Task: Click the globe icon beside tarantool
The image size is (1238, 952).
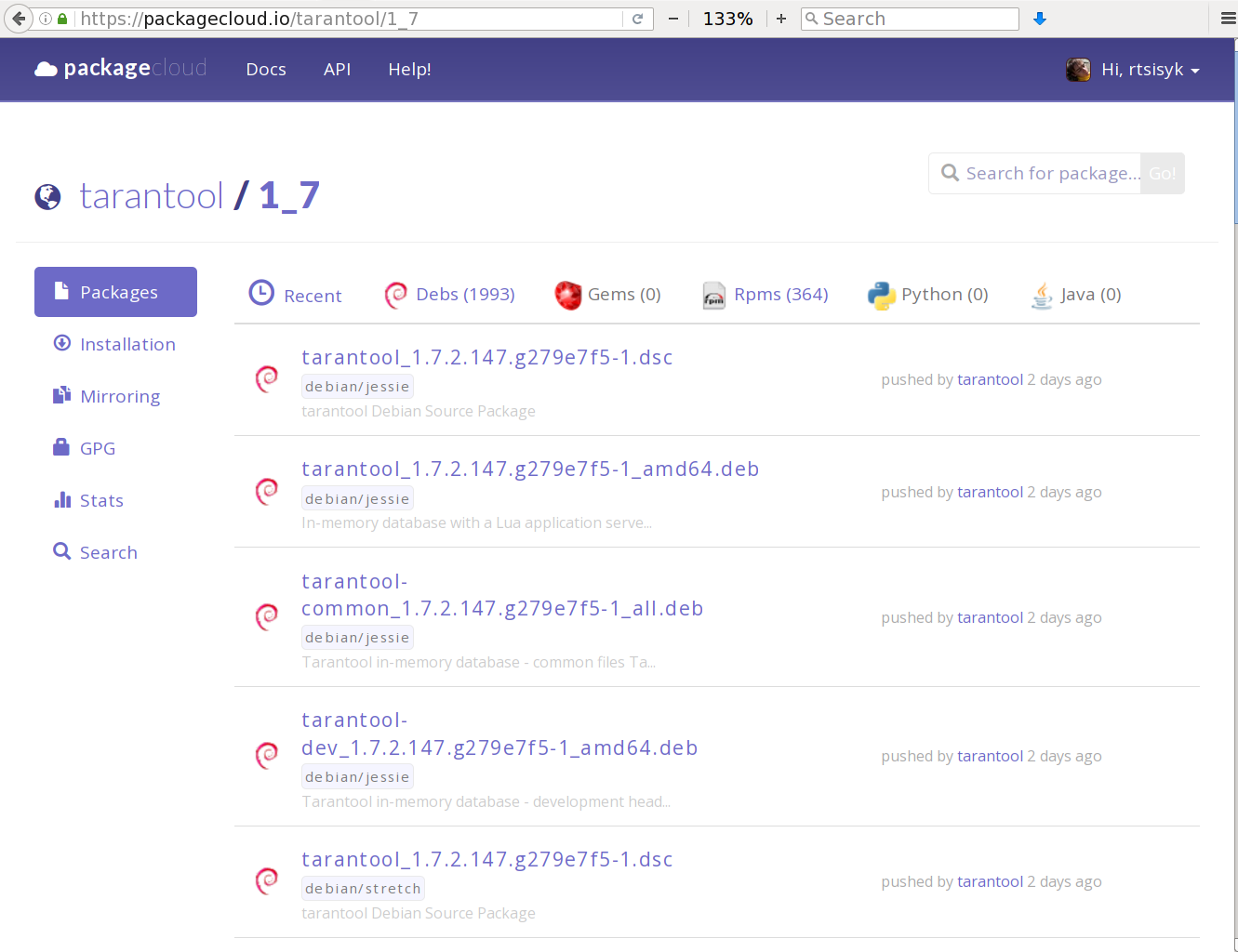Action: 47,197
